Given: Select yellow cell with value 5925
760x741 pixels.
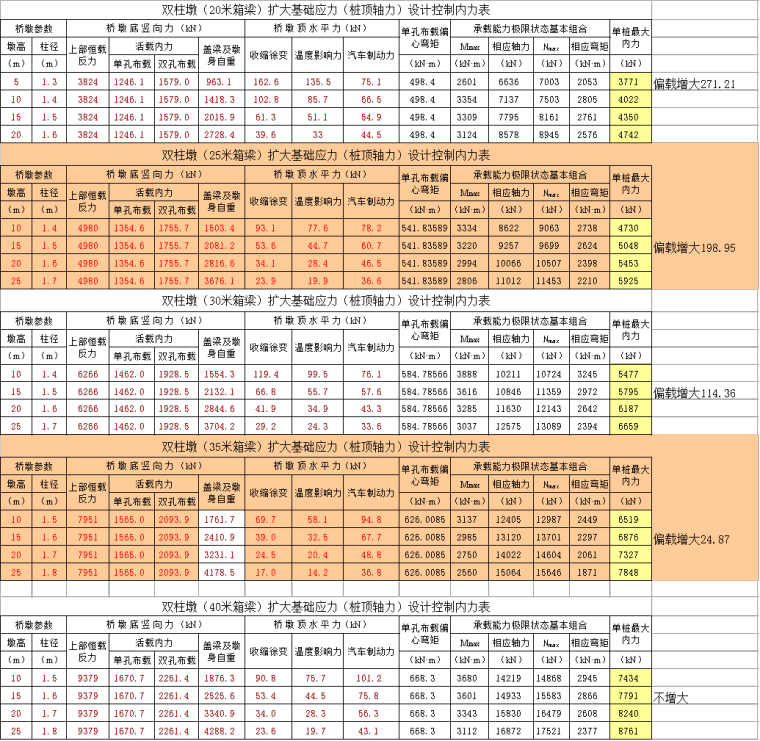Looking at the screenshot, I should click(x=630, y=282).
